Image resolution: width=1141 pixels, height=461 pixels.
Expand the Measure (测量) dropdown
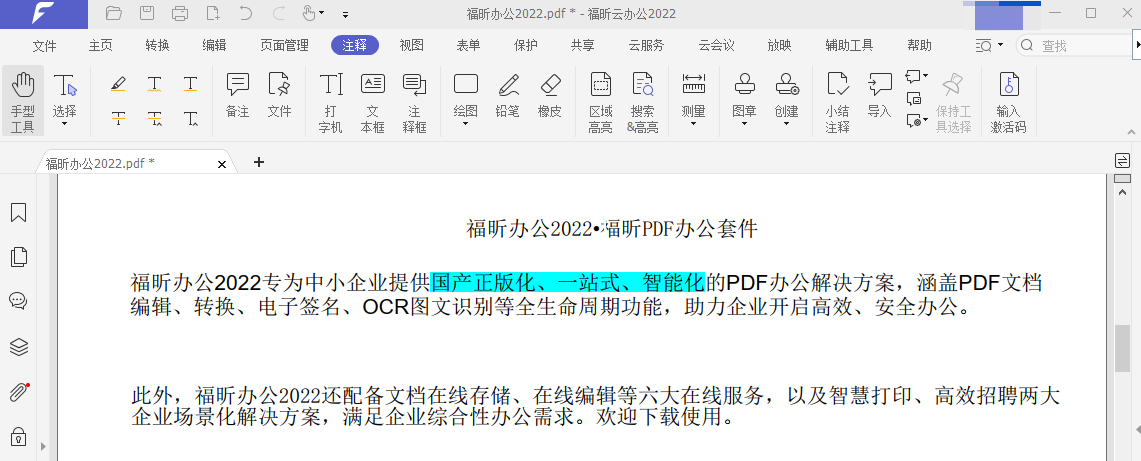coord(693,124)
